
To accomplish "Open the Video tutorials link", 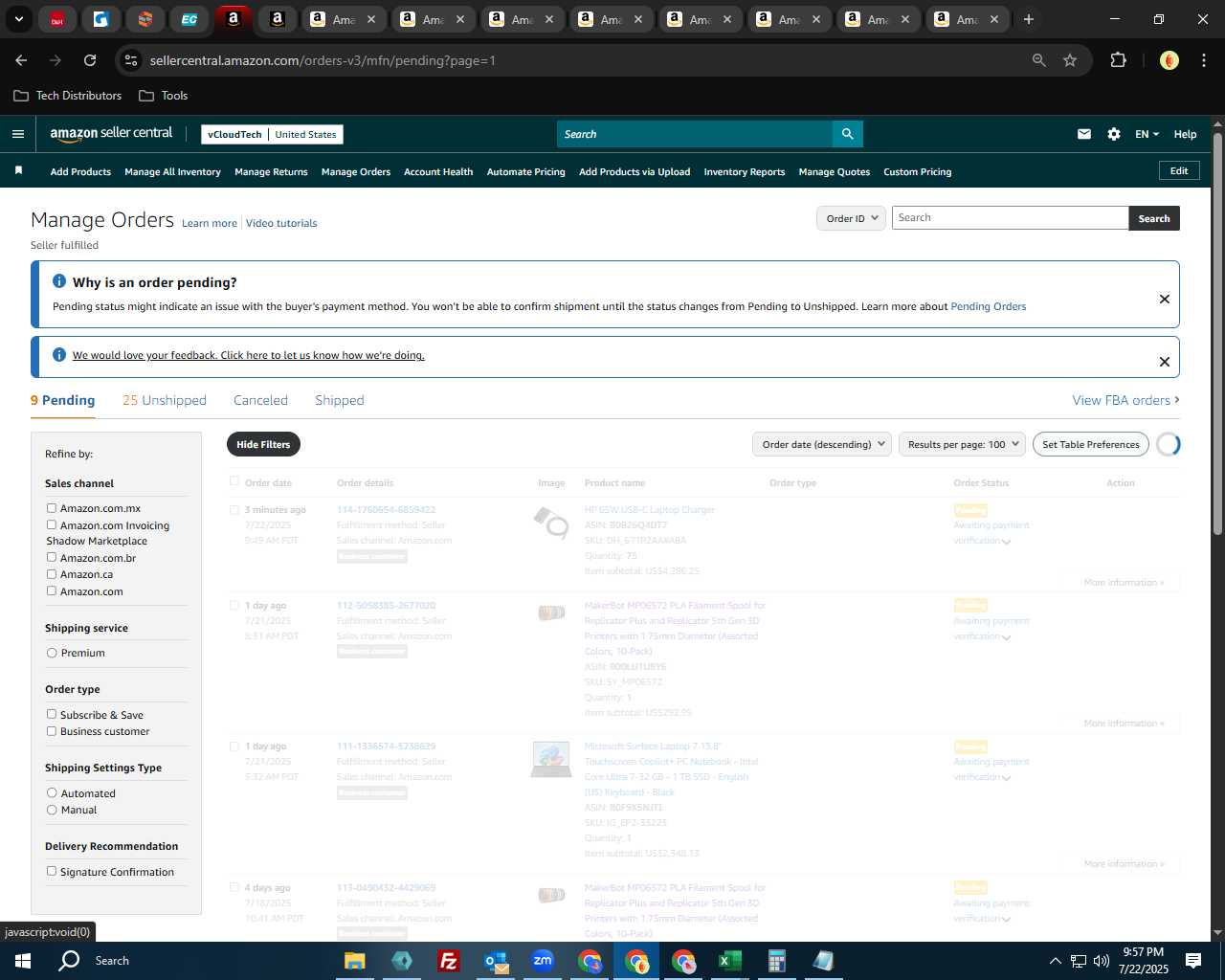I will click(281, 223).
